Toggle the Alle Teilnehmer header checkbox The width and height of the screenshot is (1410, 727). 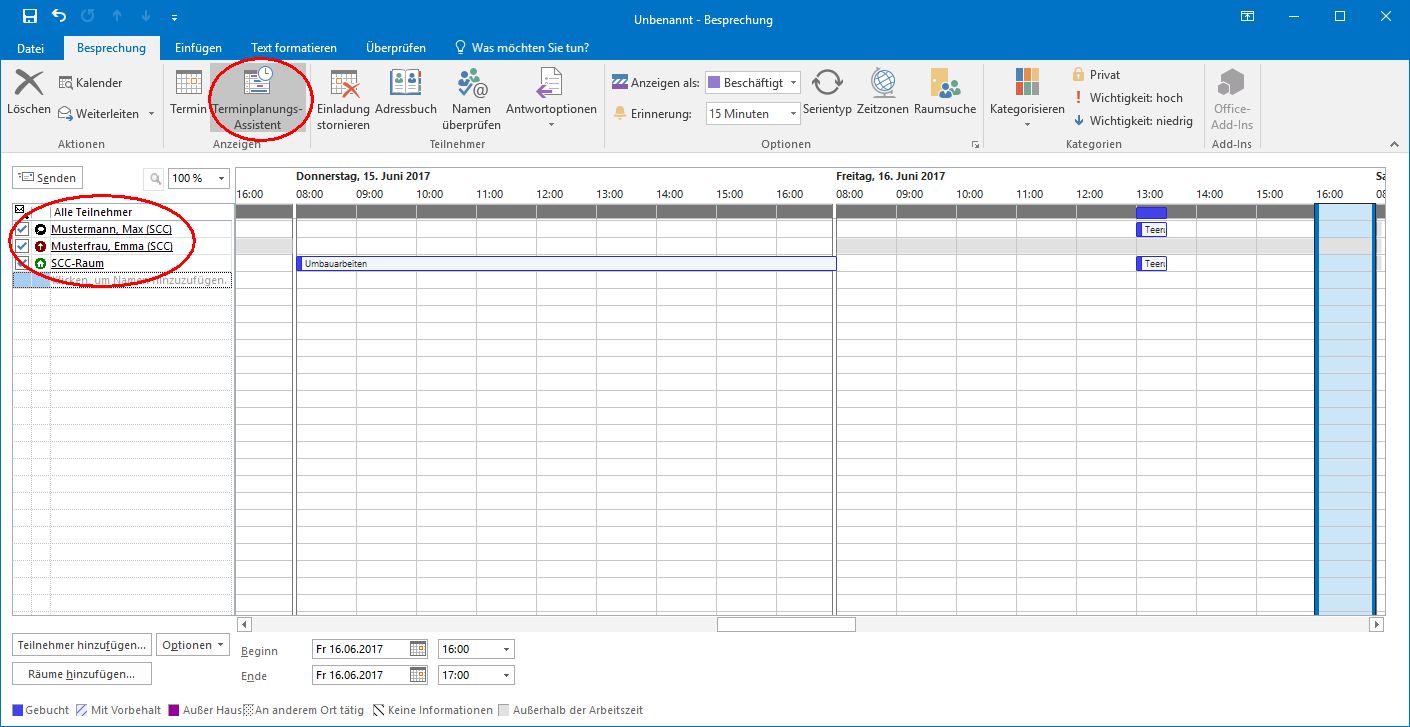pyautogui.click(x=19, y=212)
